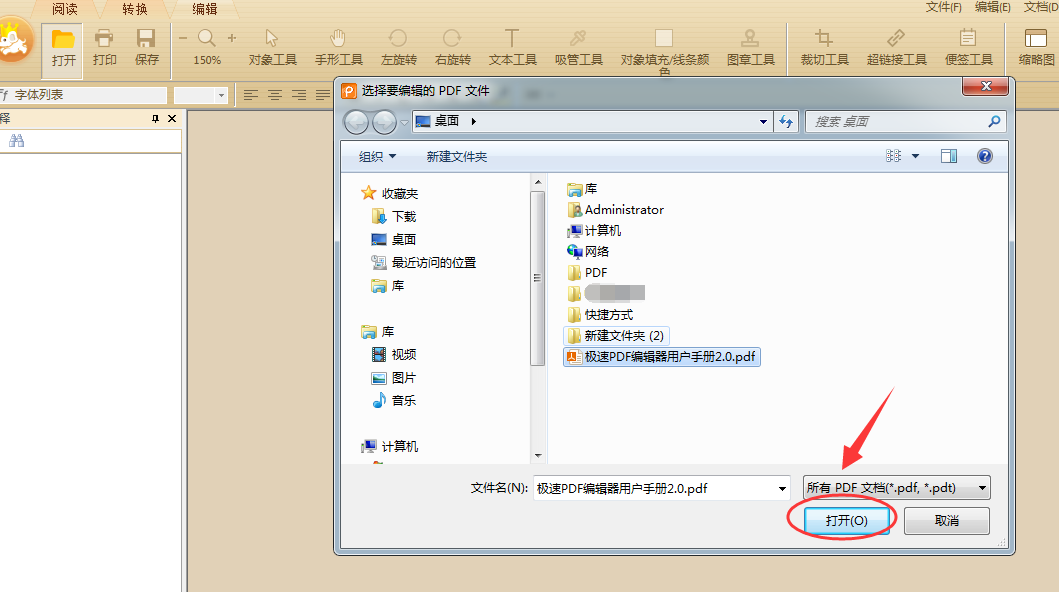
Task: Zoom in with the plus icon
Action: click(x=232, y=38)
